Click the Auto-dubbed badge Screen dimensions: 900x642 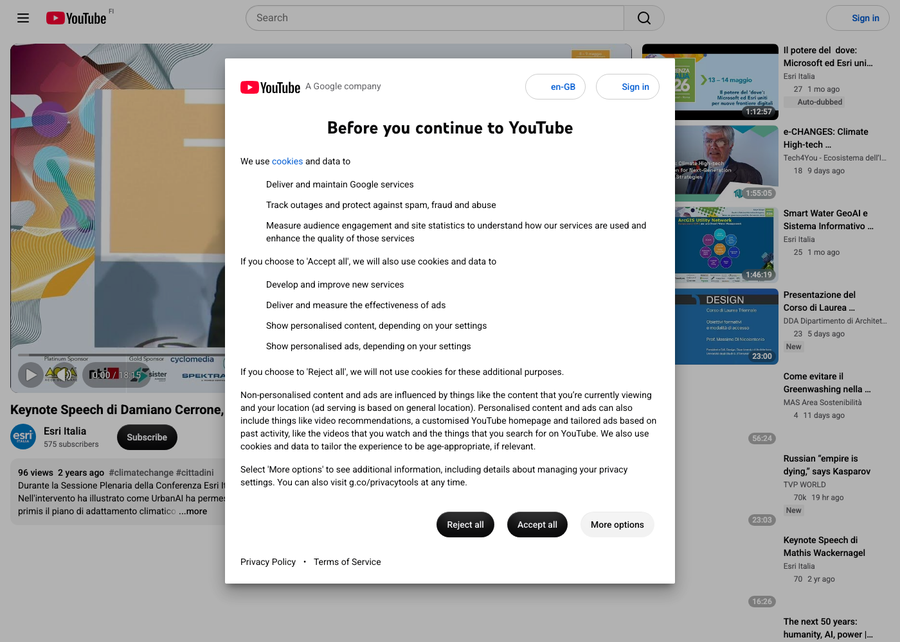[x=814, y=102]
